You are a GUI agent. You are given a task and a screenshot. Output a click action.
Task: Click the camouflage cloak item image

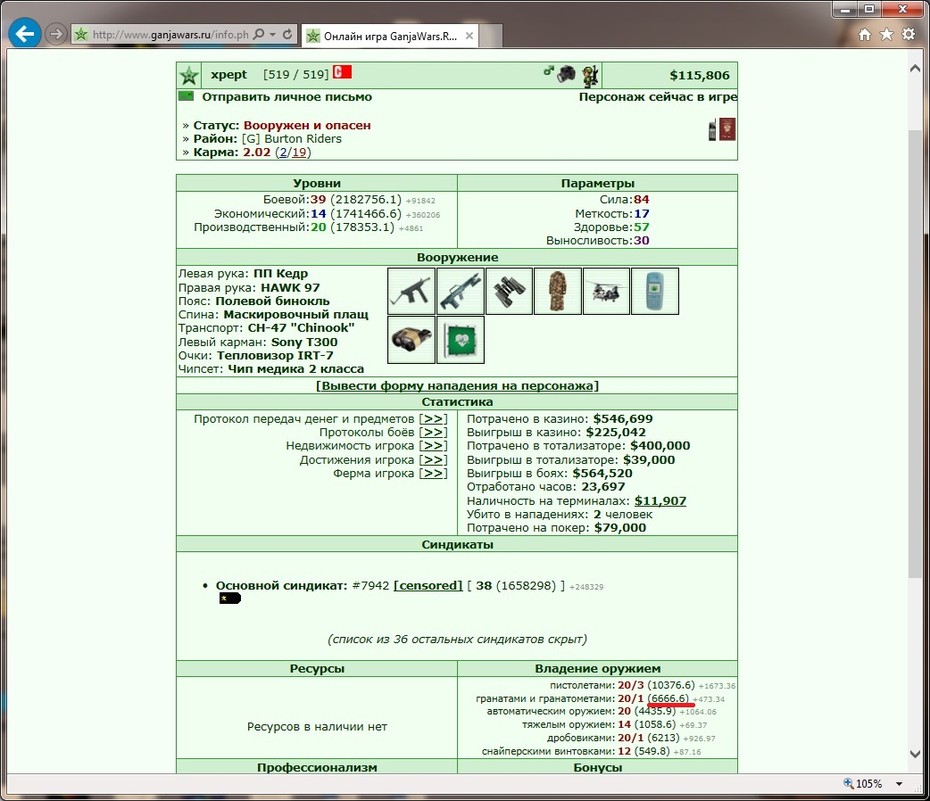point(558,291)
